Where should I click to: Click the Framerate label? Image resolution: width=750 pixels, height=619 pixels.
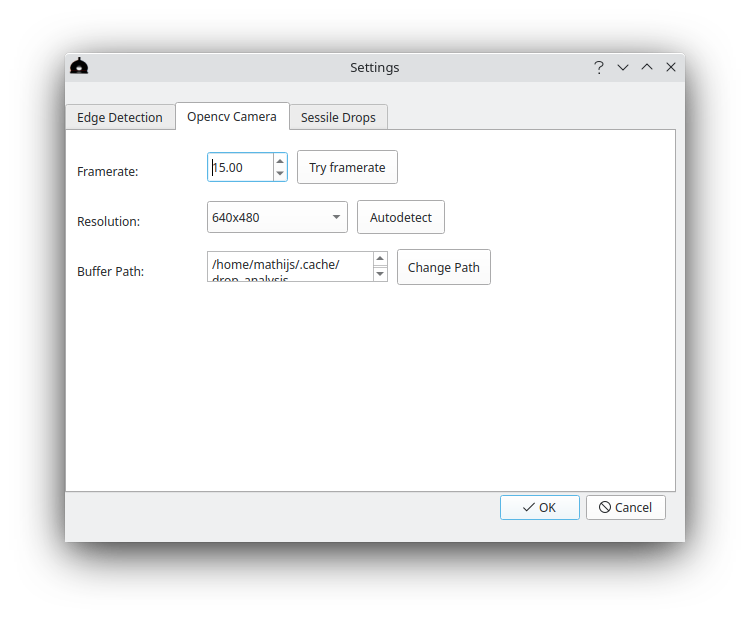click(108, 171)
